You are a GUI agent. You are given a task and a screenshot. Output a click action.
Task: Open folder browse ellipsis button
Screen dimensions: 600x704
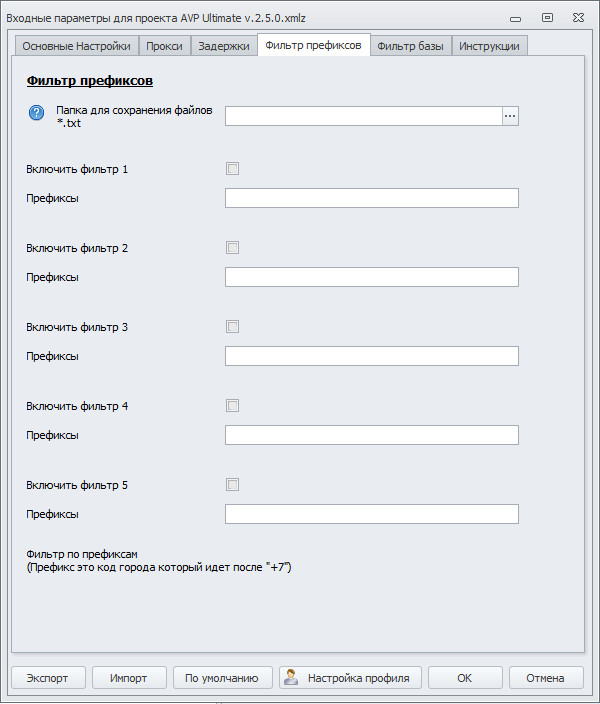point(510,116)
